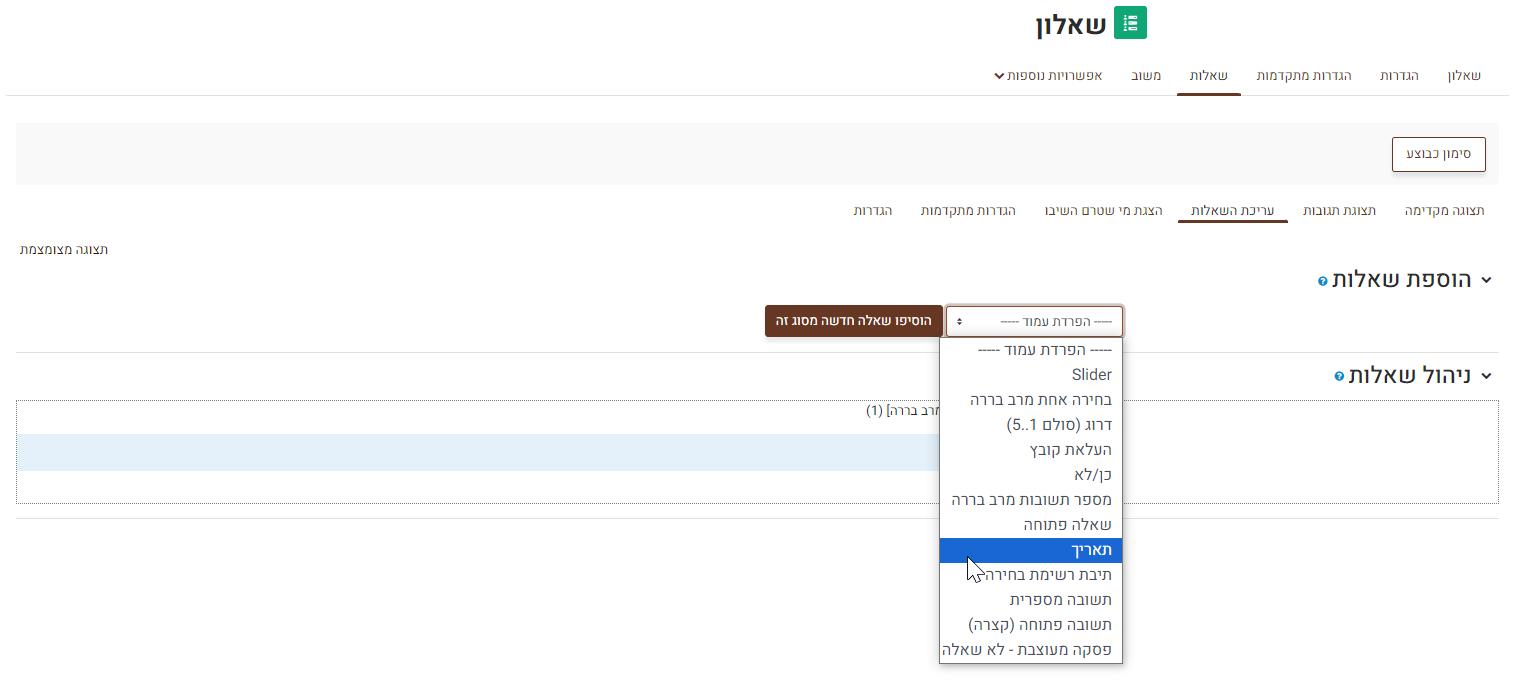This screenshot has width=1519, height=699.
Task: Open the תצוגה מקדימה tab
Action: [1444, 211]
